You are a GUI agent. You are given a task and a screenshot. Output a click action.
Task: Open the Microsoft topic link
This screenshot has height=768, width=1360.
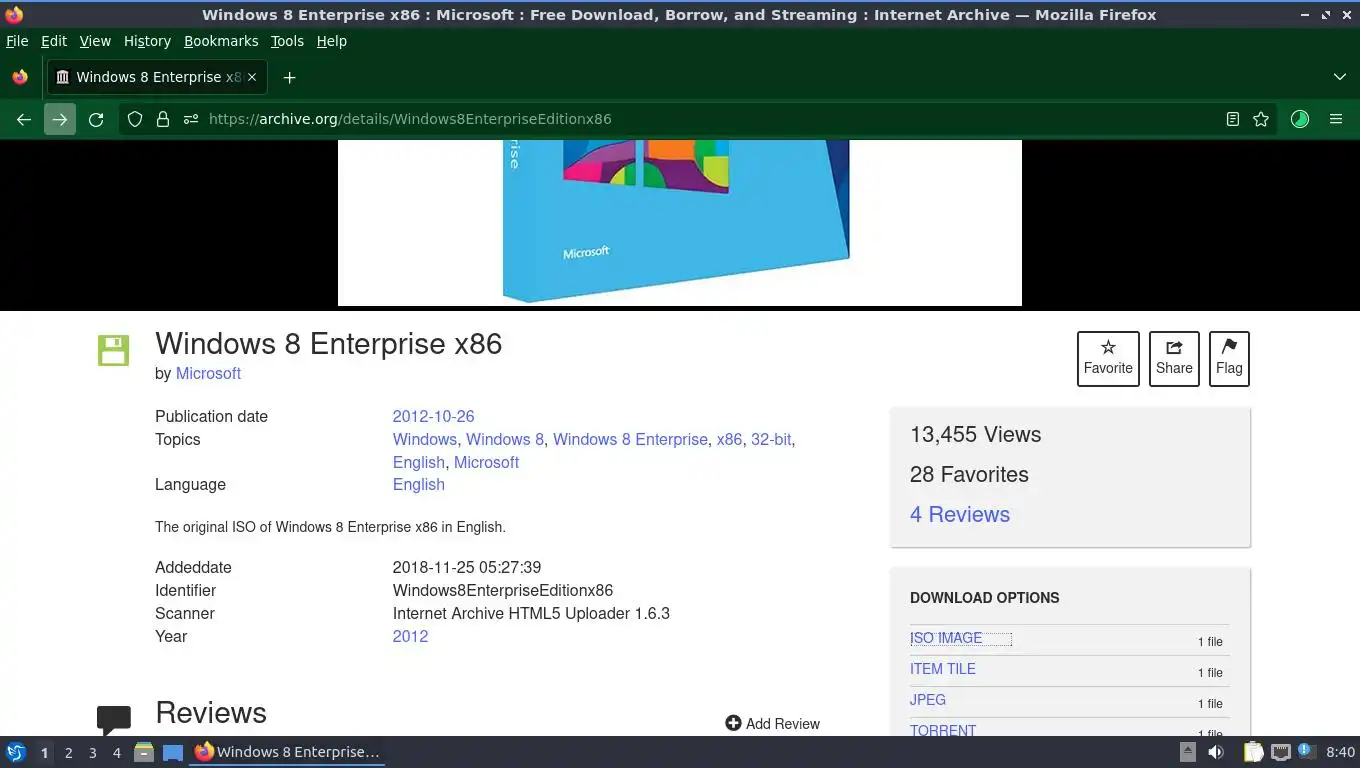coord(486,462)
